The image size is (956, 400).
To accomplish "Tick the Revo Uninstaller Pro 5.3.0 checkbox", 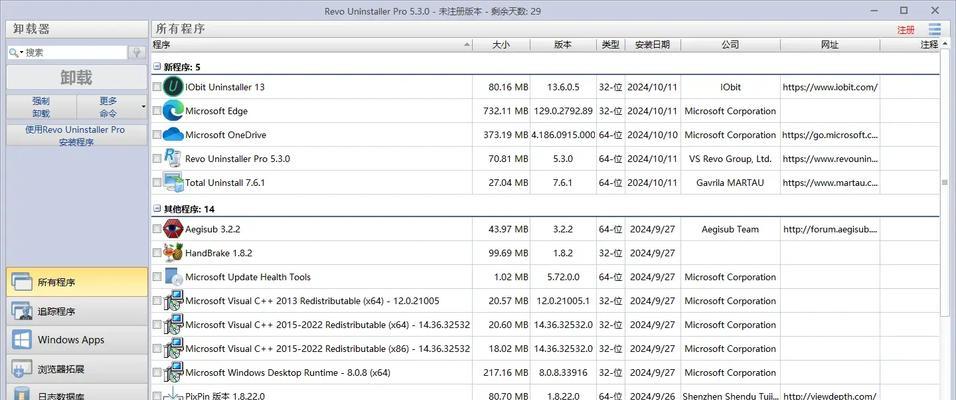I will [157, 159].
